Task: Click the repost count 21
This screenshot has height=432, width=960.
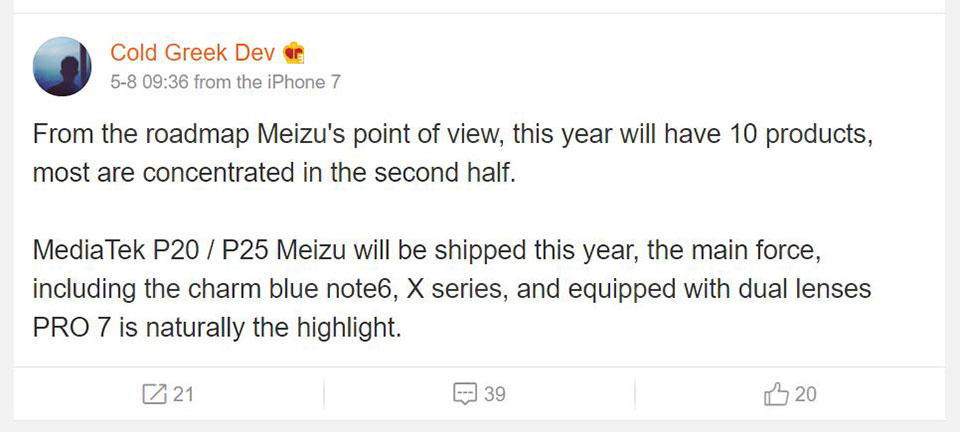Action: click(183, 394)
